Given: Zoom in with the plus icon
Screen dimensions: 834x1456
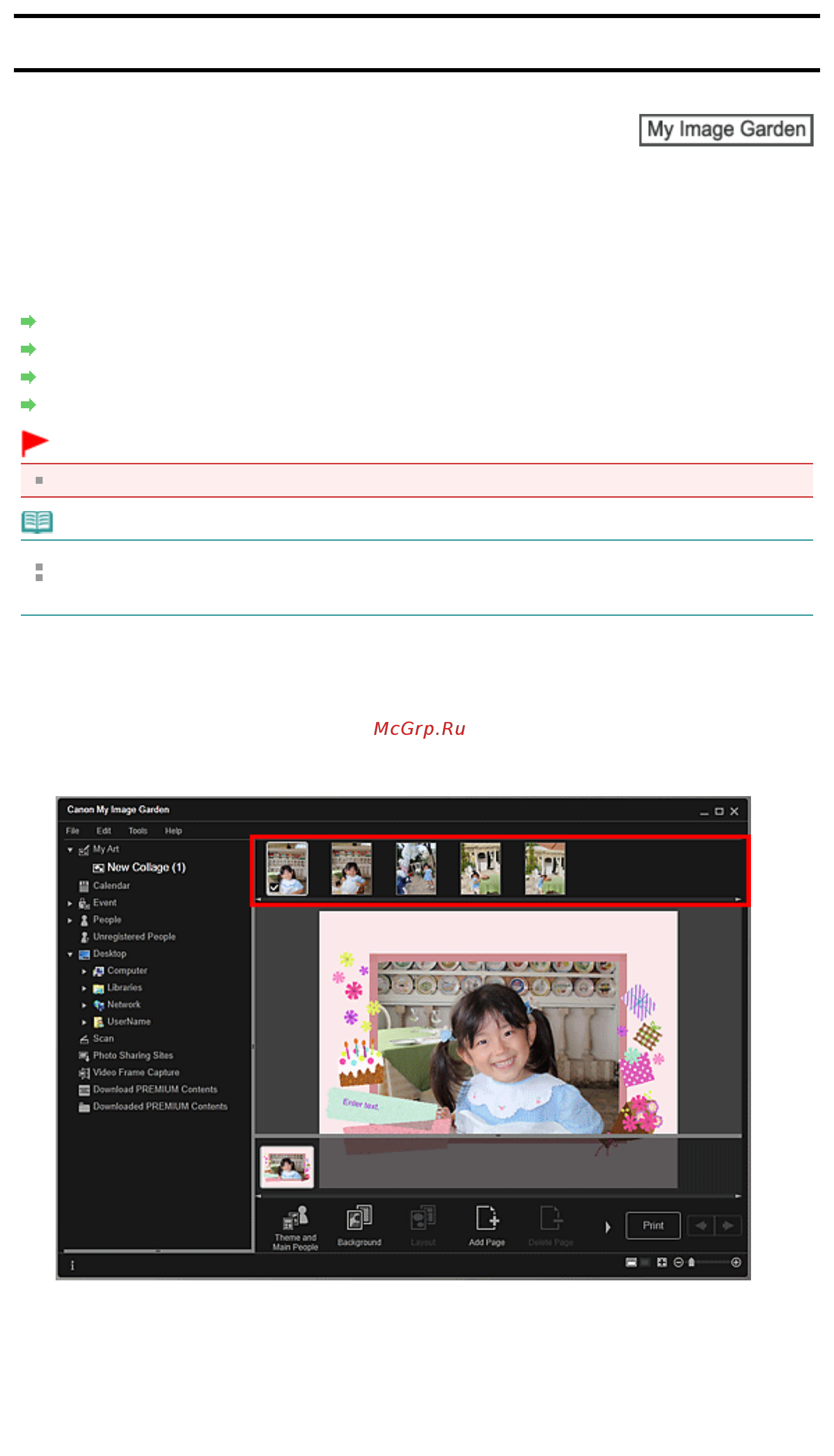Looking at the screenshot, I should tap(737, 1262).
